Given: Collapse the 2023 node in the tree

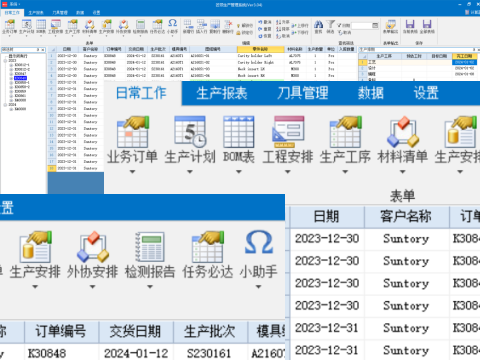Looking at the screenshot, I should coord(5,61).
